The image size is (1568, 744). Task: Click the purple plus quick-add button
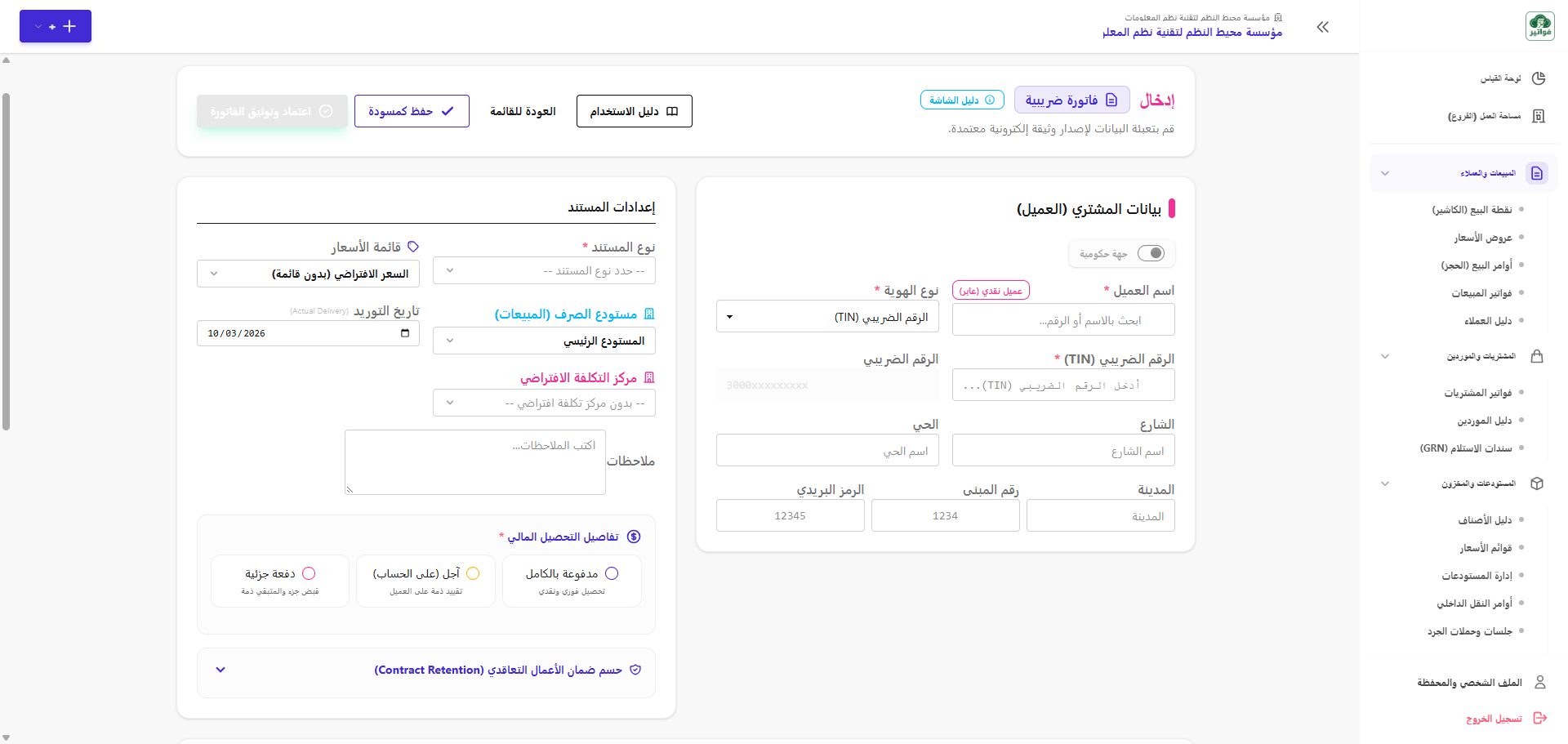56,26
